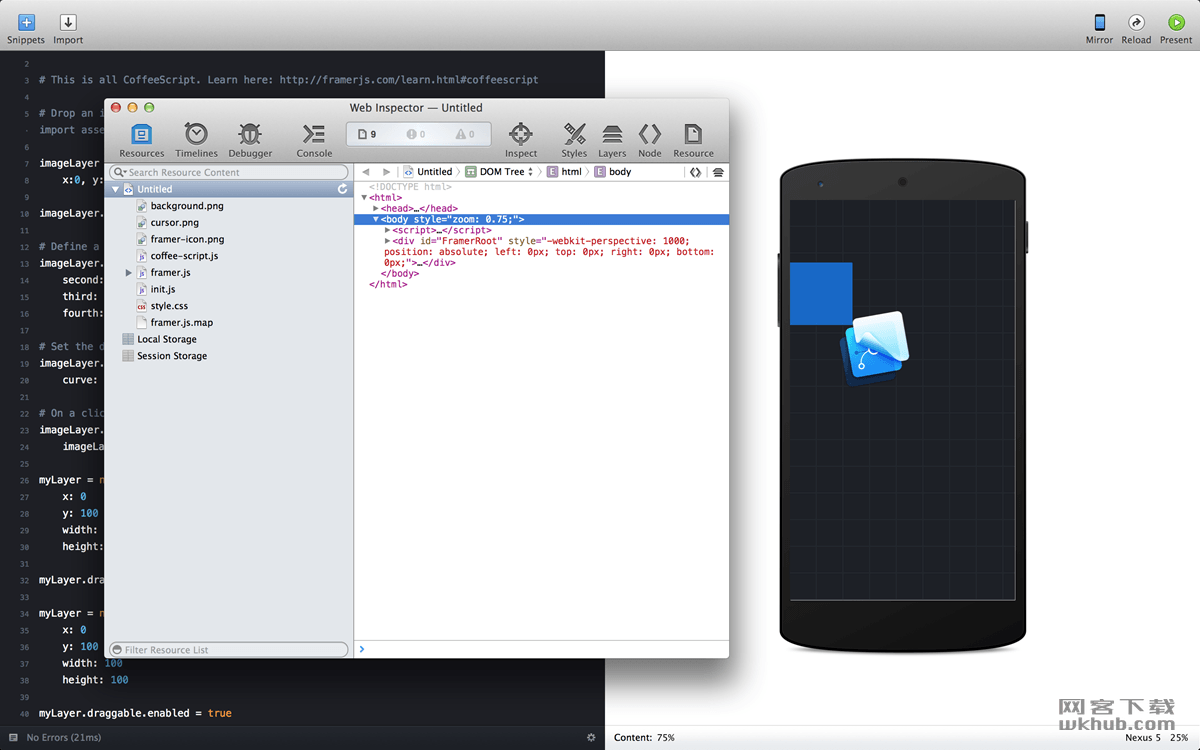The width and height of the screenshot is (1200, 750).
Task: Click the Filter Resource List field
Action: pos(229,649)
